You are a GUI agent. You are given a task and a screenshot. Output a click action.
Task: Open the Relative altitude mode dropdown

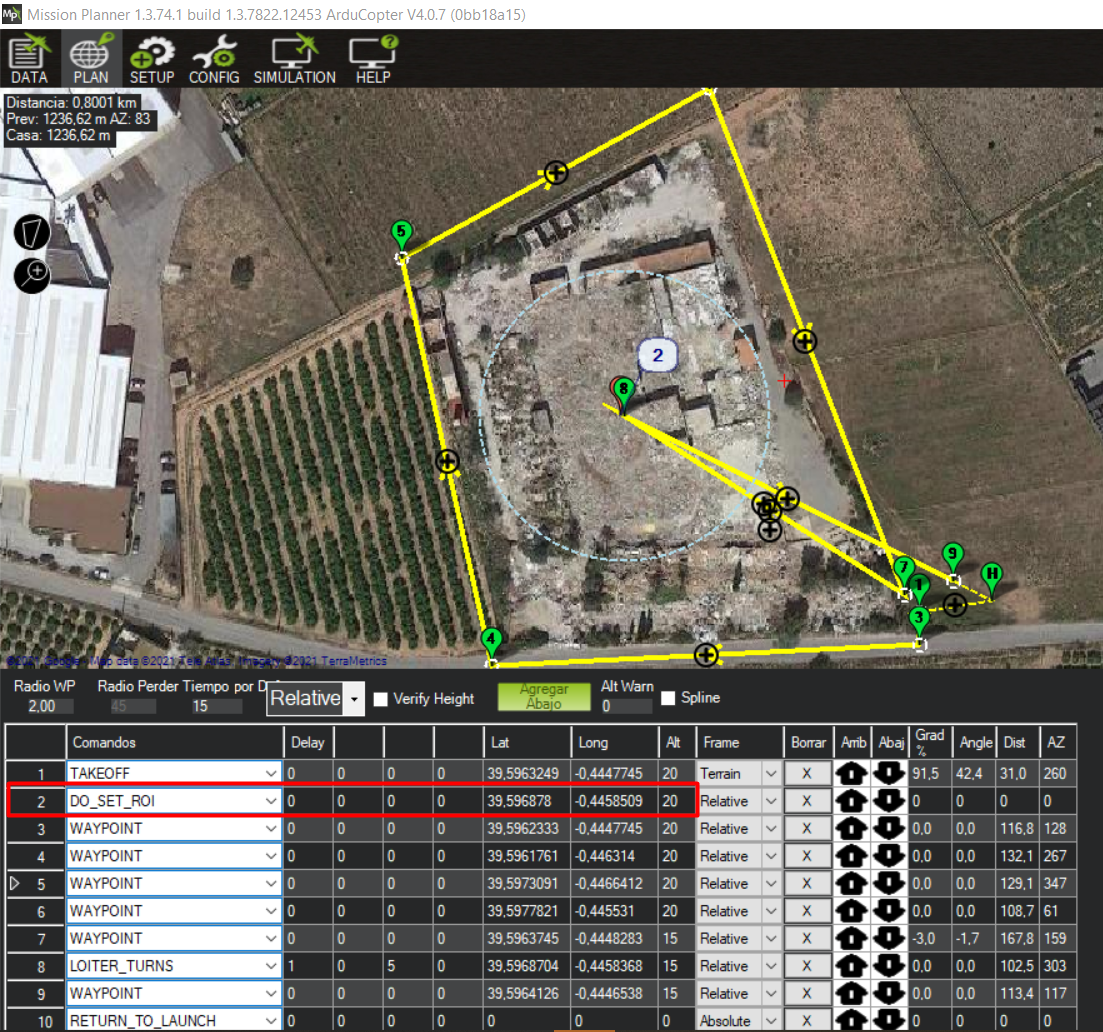(x=353, y=699)
